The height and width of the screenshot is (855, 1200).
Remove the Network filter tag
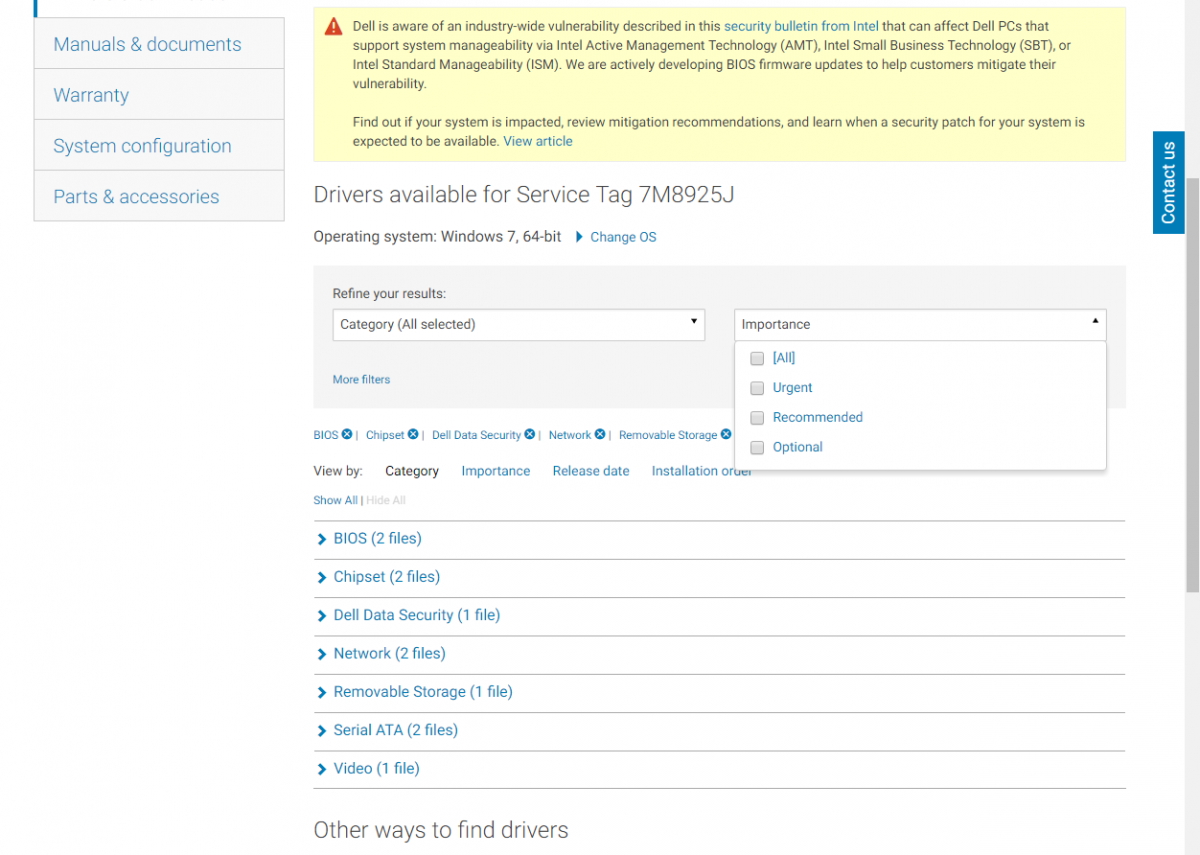click(x=600, y=435)
